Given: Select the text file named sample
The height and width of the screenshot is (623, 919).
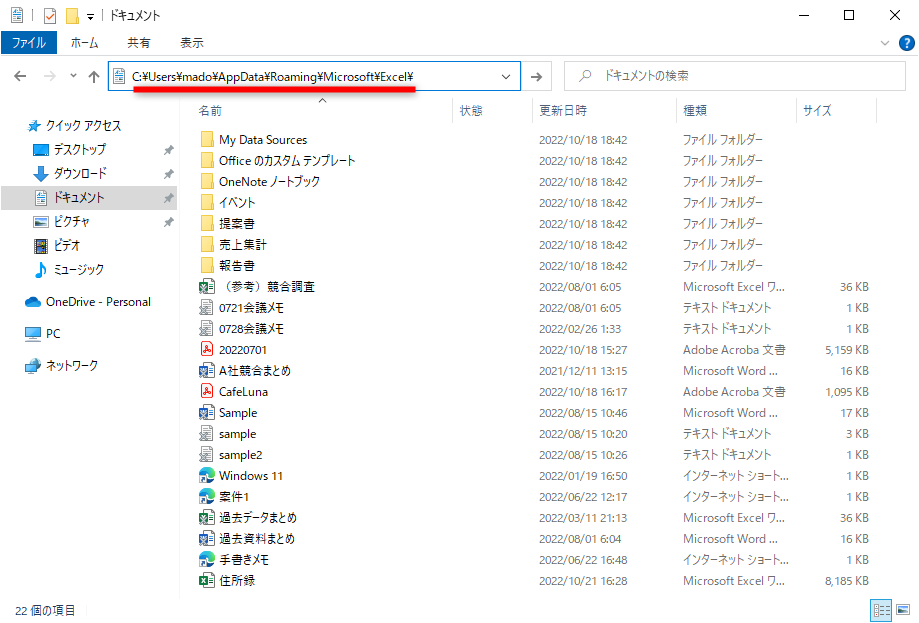Looking at the screenshot, I should coord(237,434).
